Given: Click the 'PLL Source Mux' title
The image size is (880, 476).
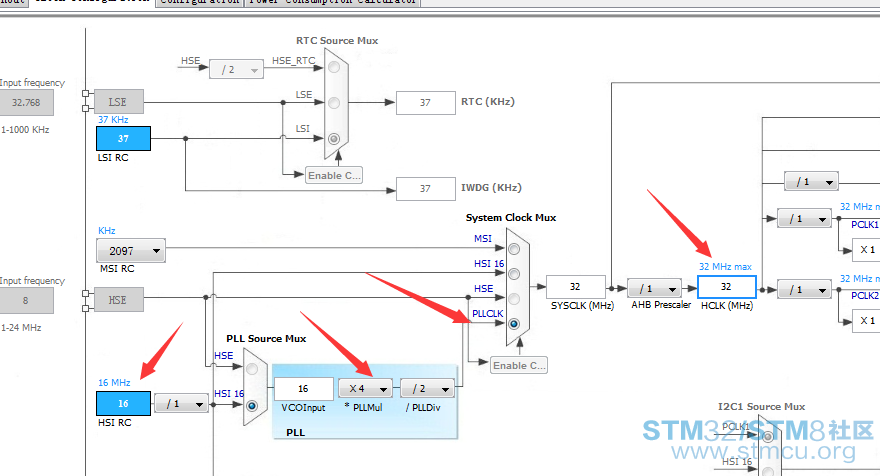Looking at the screenshot, I should (x=266, y=338).
